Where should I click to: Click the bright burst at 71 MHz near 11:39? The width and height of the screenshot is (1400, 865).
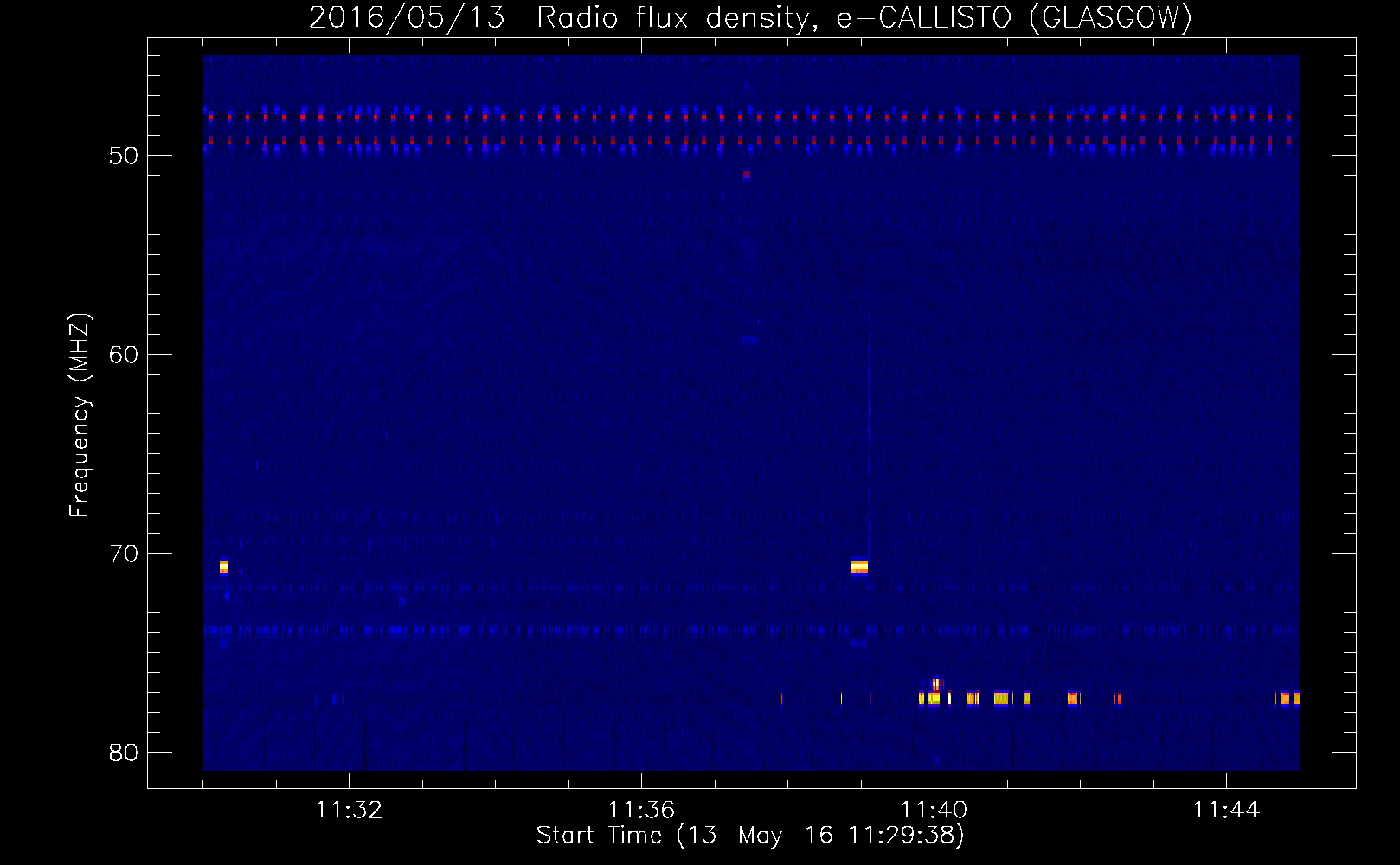click(859, 567)
